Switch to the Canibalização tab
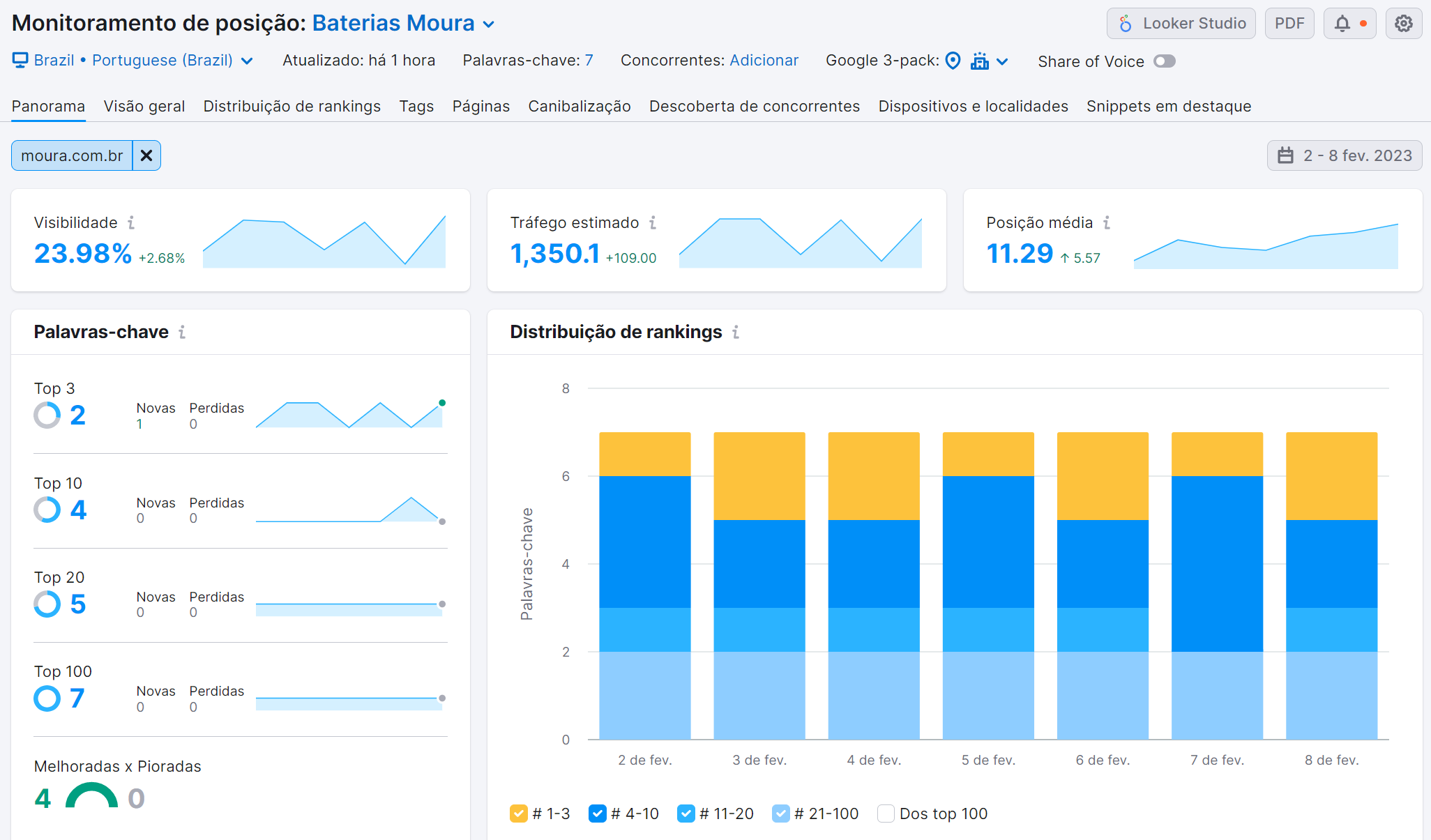This screenshot has height=840, width=1431. pos(579,106)
